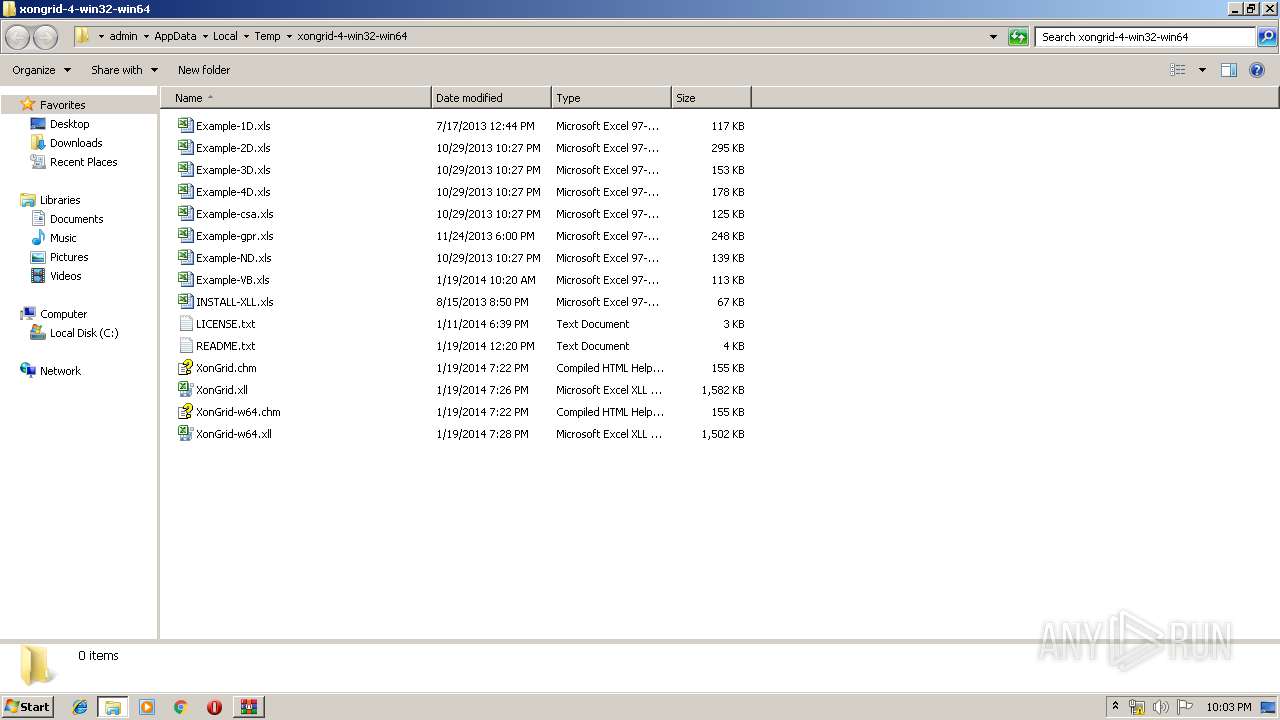The width and height of the screenshot is (1280, 720).
Task: Toggle the preview pane button
Action: click(1229, 70)
